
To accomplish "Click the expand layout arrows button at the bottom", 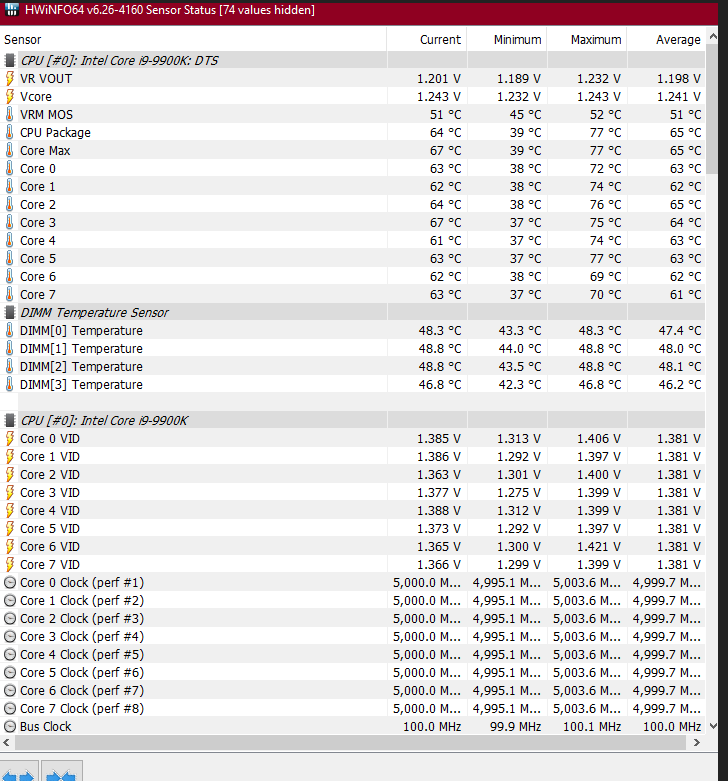I will point(19,773).
